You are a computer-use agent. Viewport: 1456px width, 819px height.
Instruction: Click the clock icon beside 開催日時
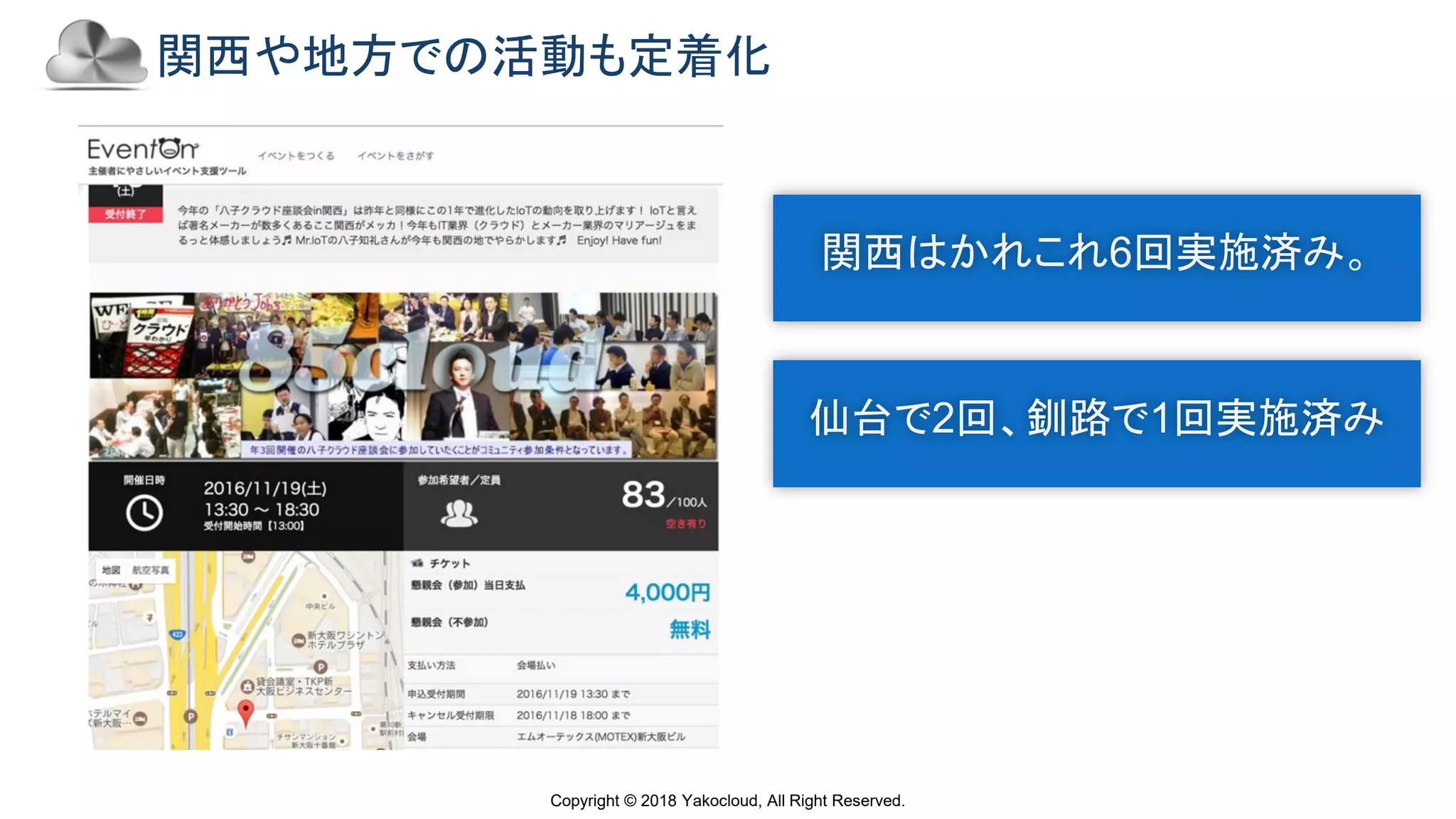coord(144,513)
